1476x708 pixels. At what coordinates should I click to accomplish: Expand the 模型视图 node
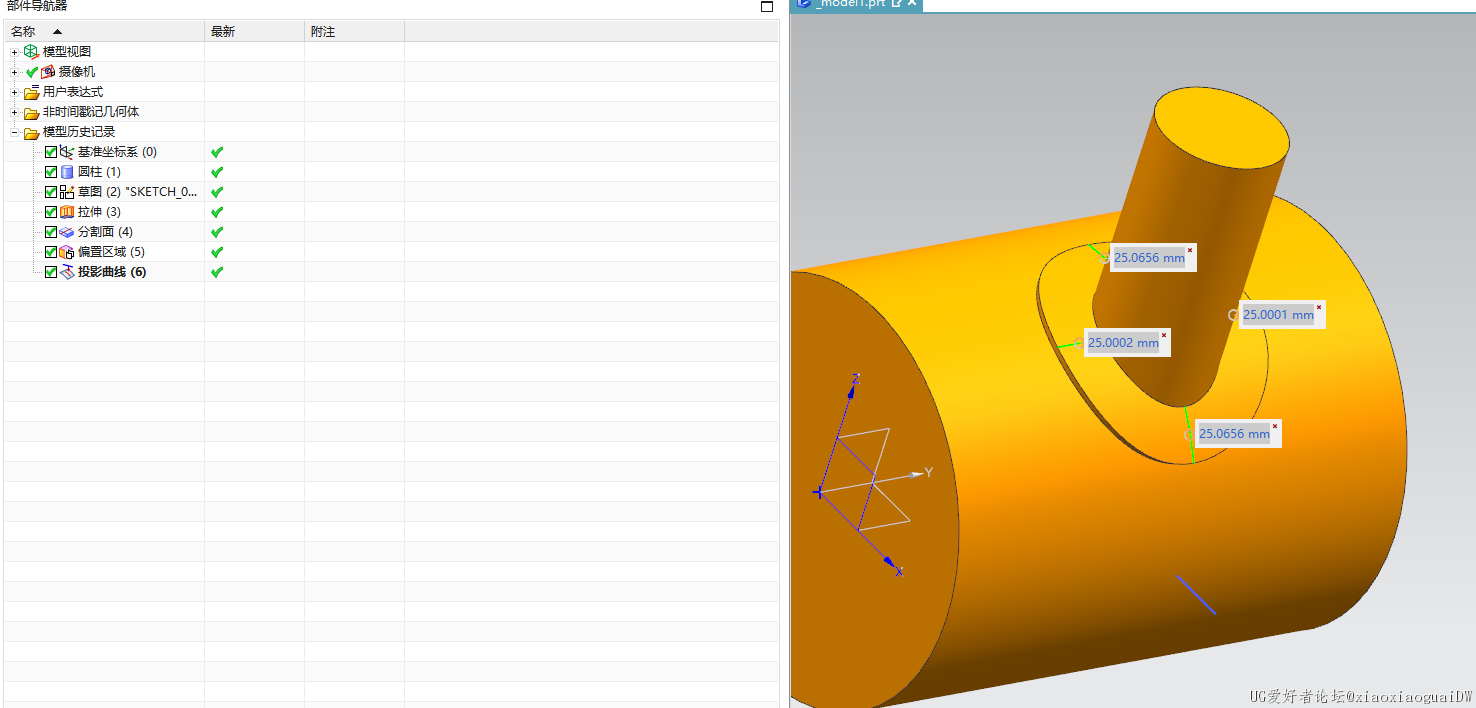pyautogui.click(x=14, y=52)
